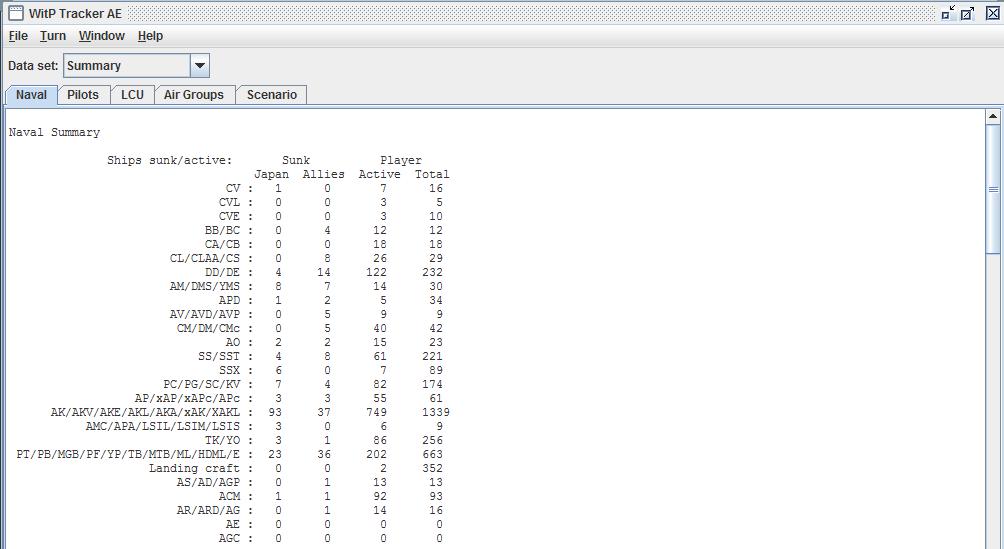Viewport: 1004px width, 549px height.
Task: Click the 'Ships sunk/active:' label
Action: pos(170,160)
